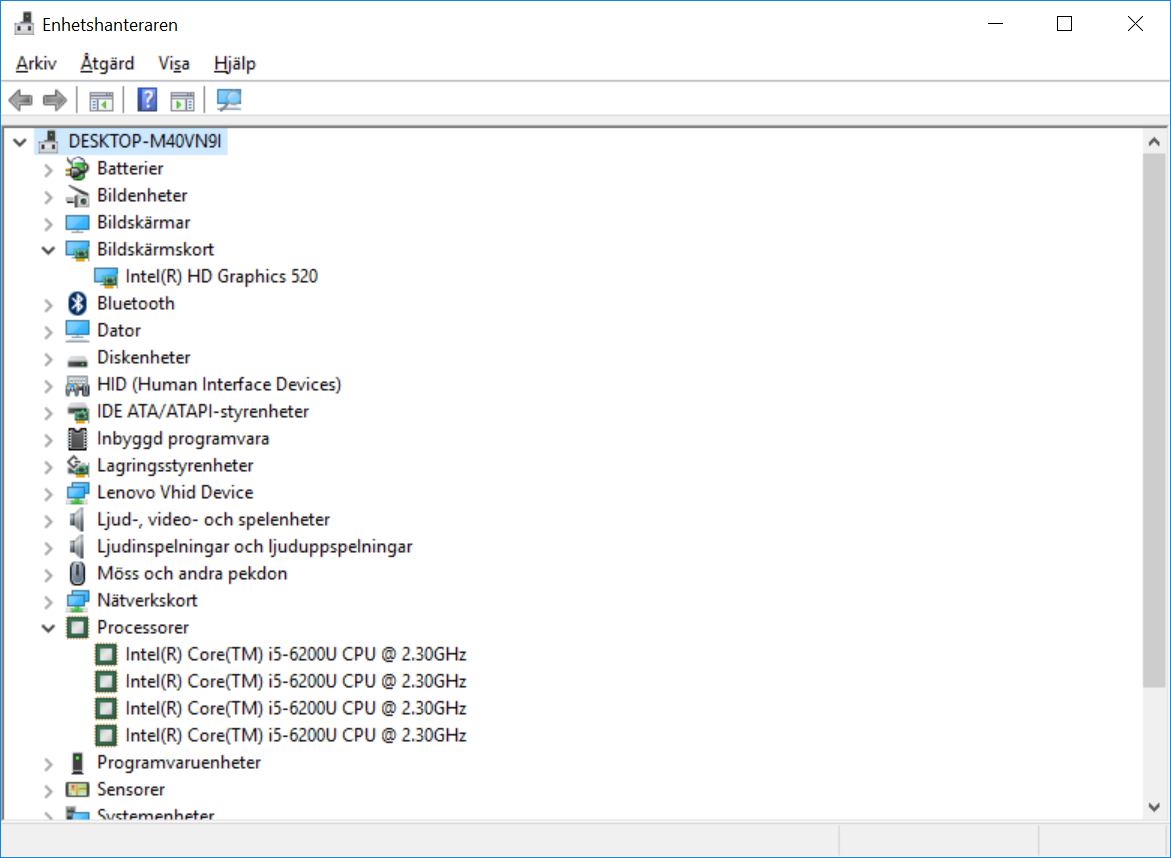Scan for hardware changes toolbar icon

click(229, 99)
